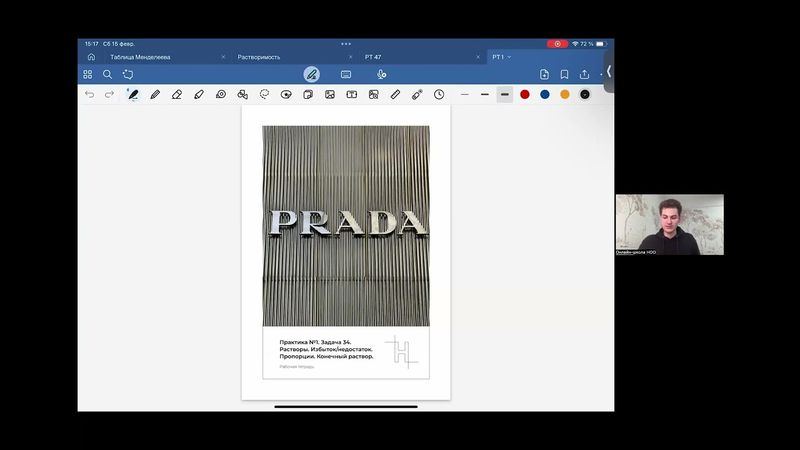The width and height of the screenshot is (800, 450).
Task: Select the eraser tool
Action: (177, 94)
